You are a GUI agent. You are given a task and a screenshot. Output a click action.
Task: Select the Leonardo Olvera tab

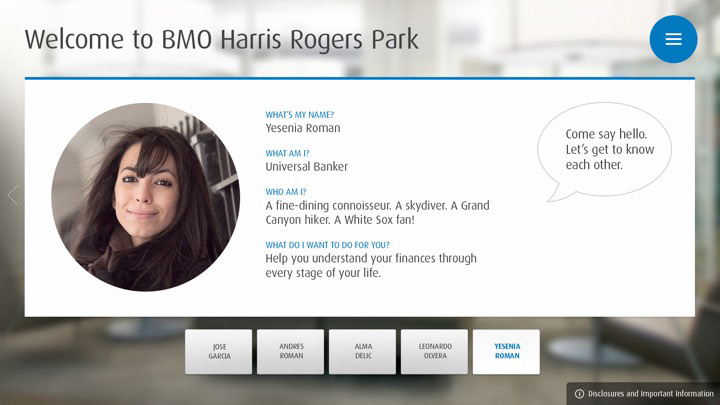point(434,351)
